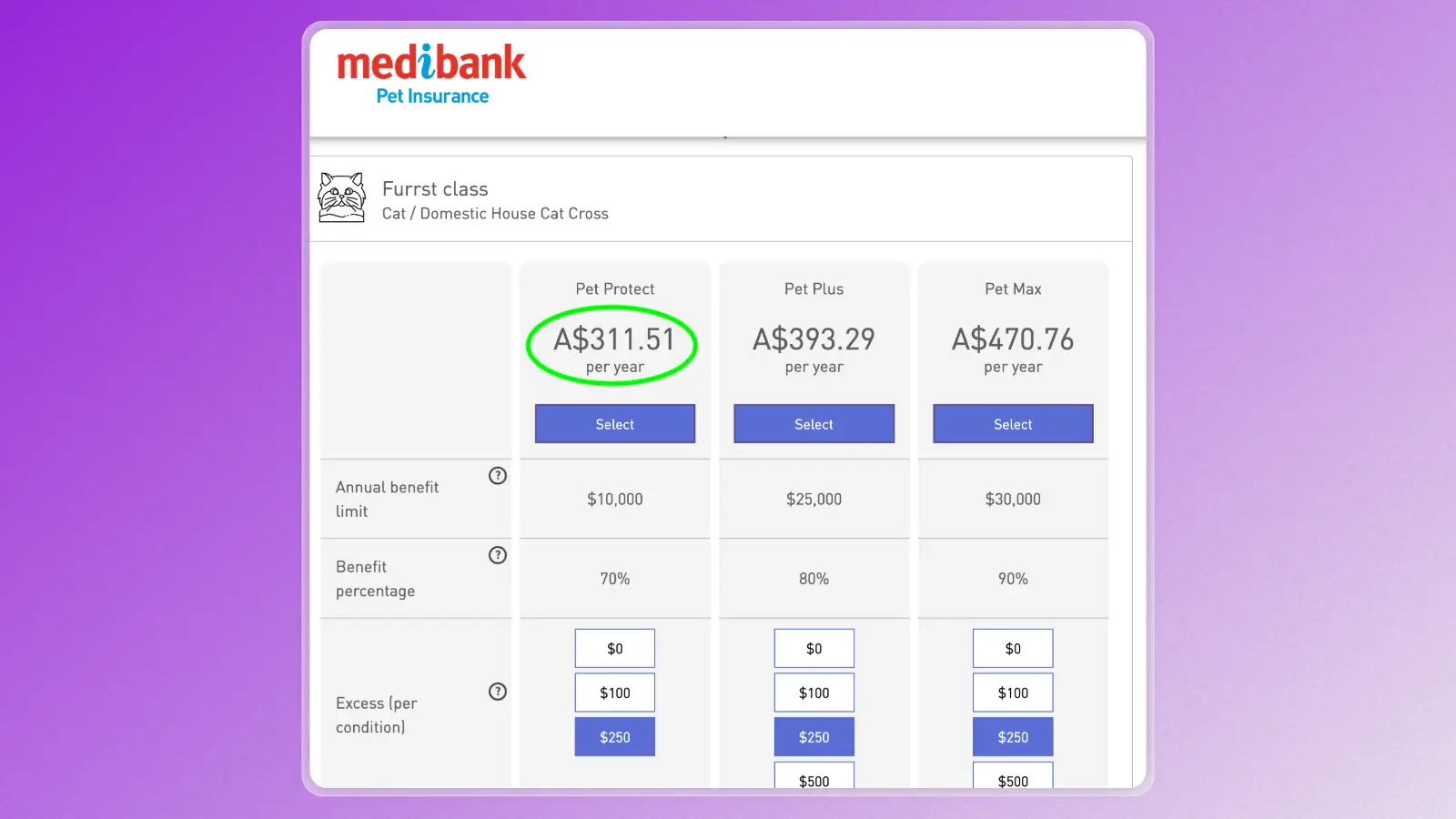
Task: Click the cat illustration beside Furrst class
Action: click(341, 197)
